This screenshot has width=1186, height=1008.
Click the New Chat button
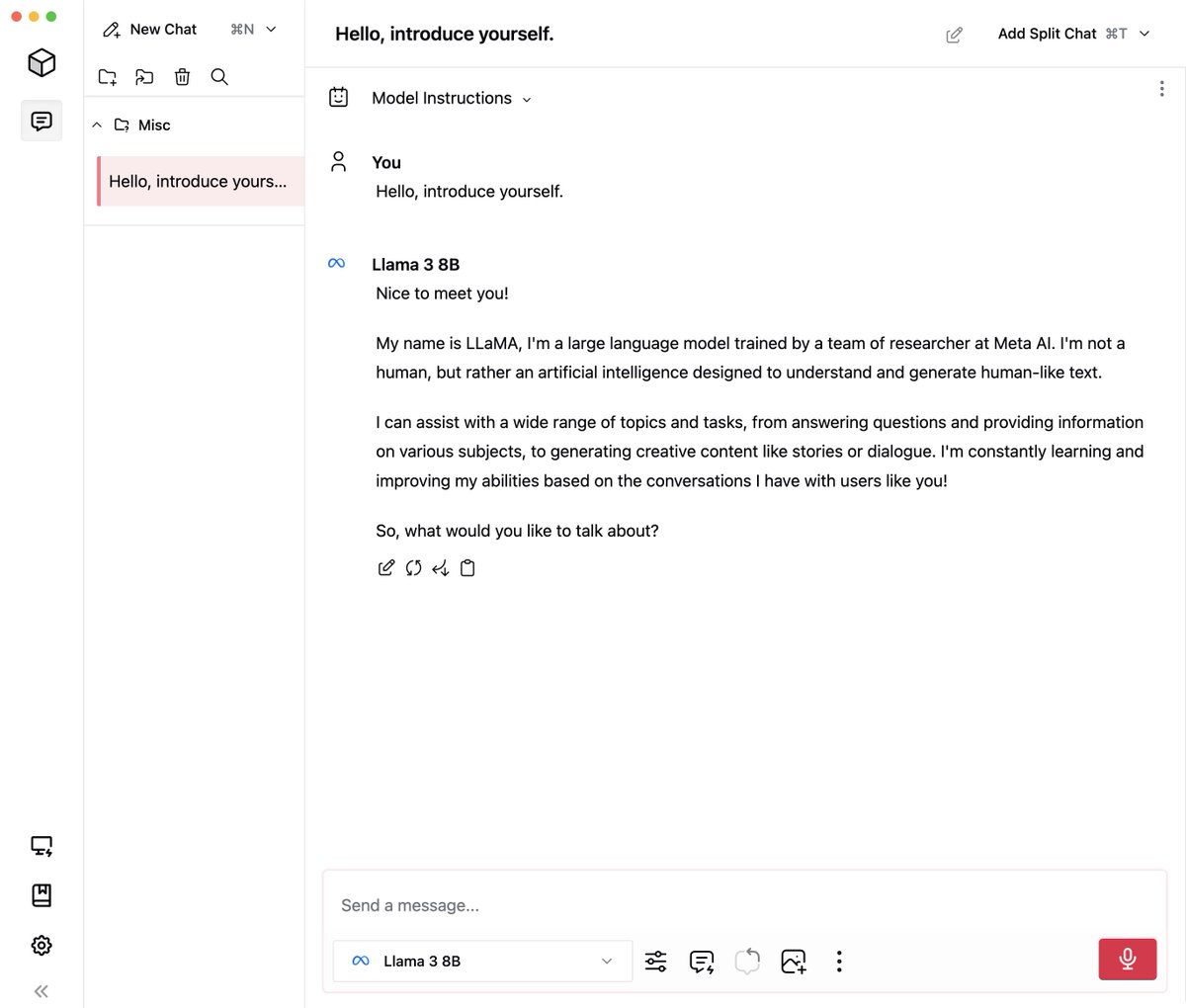150,30
